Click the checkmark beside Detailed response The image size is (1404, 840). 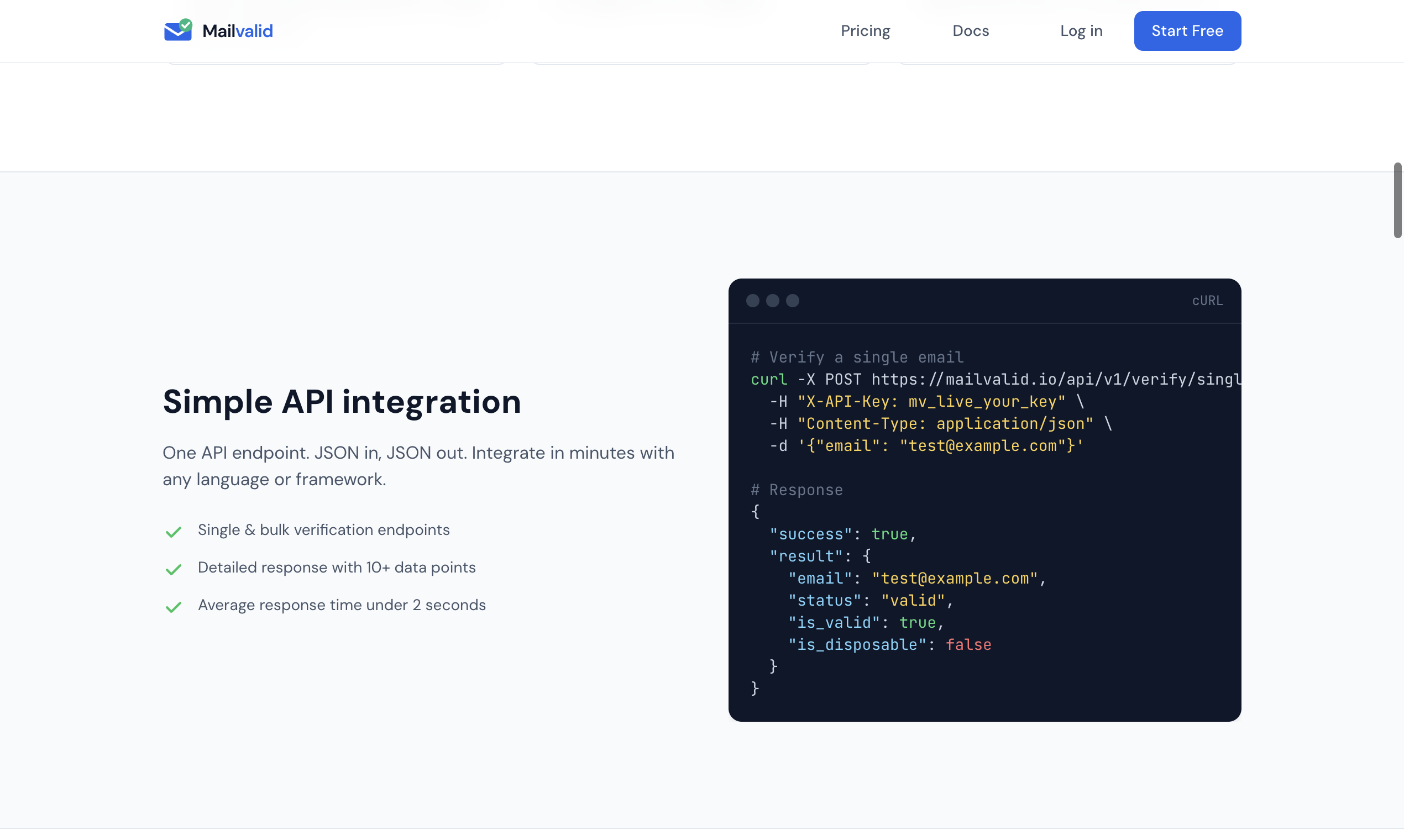173,569
